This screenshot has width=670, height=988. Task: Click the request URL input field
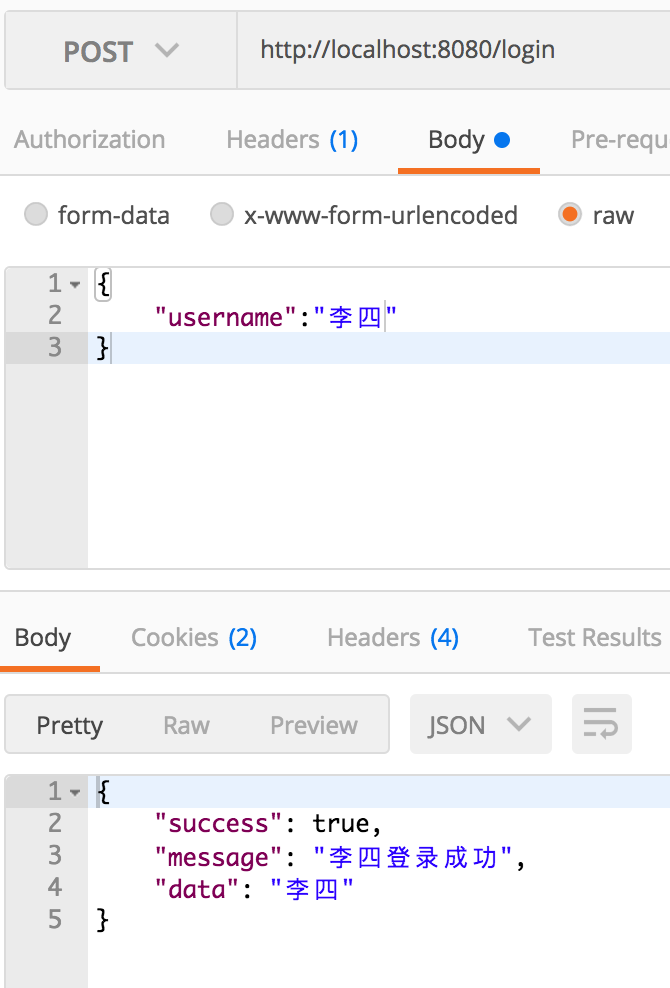pyautogui.click(x=450, y=50)
